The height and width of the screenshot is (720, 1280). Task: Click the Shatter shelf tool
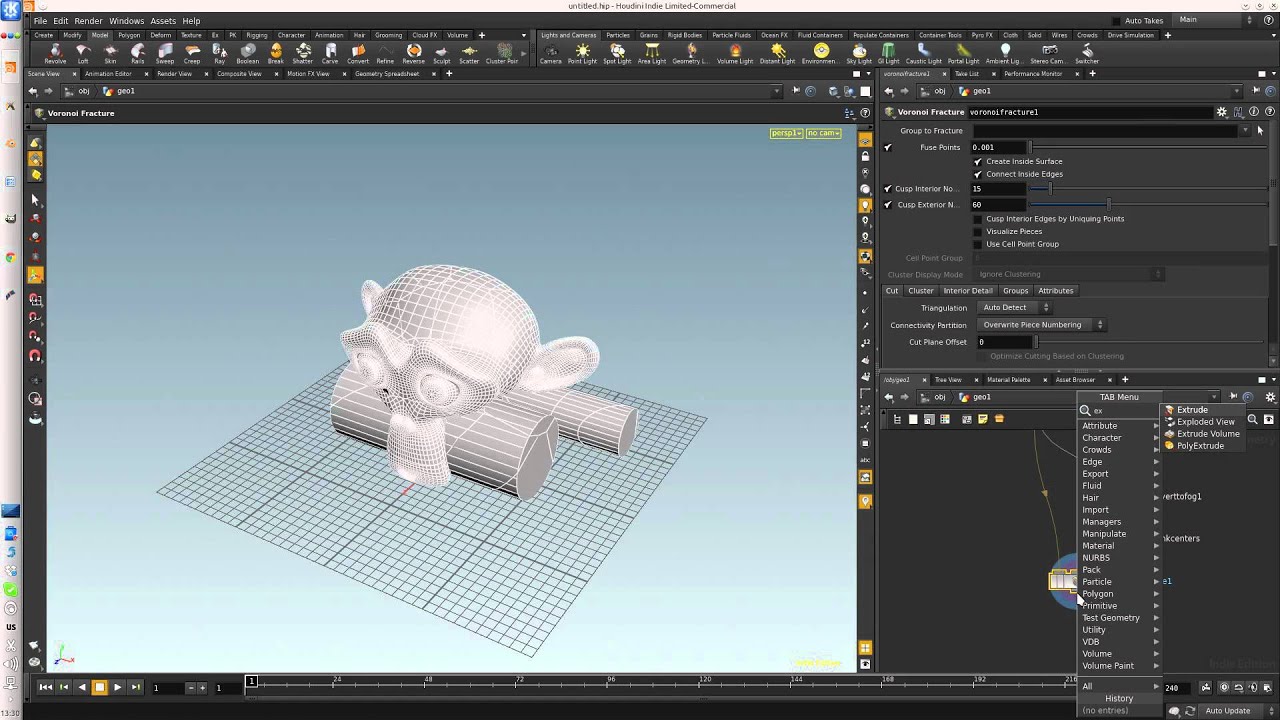click(x=302, y=54)
